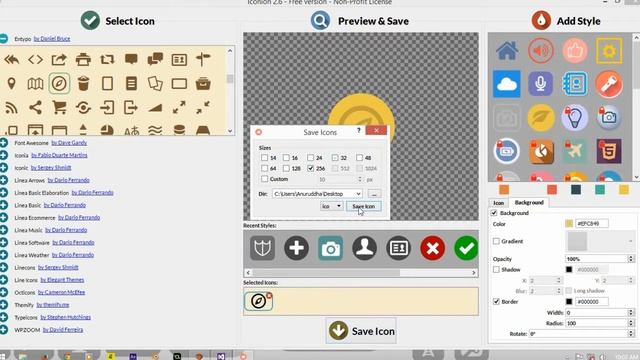Expand the Font Awesome icon set

(3, 143)
